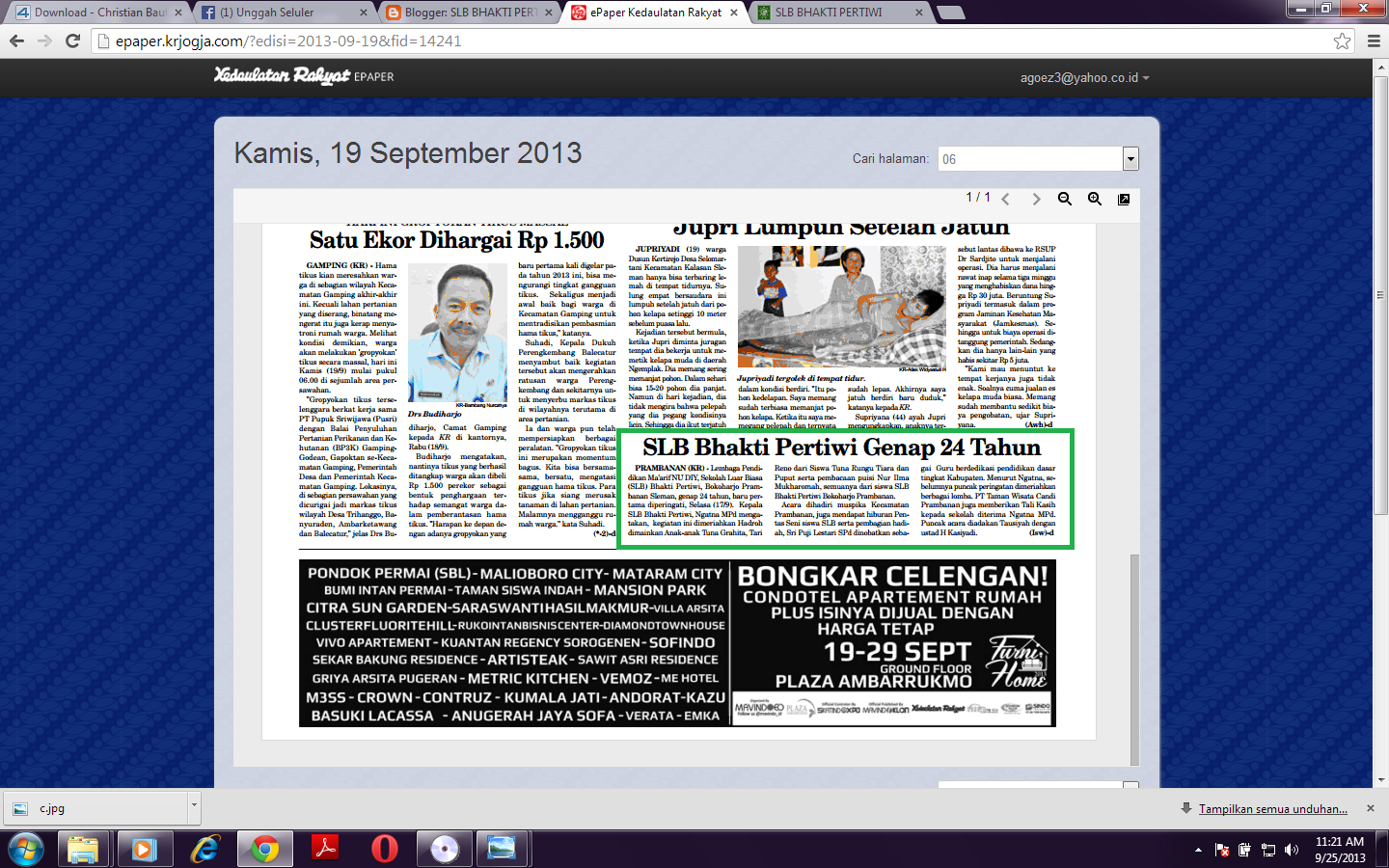Click the Kamis, 19 September 2013 date heading
This screenshot has width=1389, height=868.
(x=408, y=153)
